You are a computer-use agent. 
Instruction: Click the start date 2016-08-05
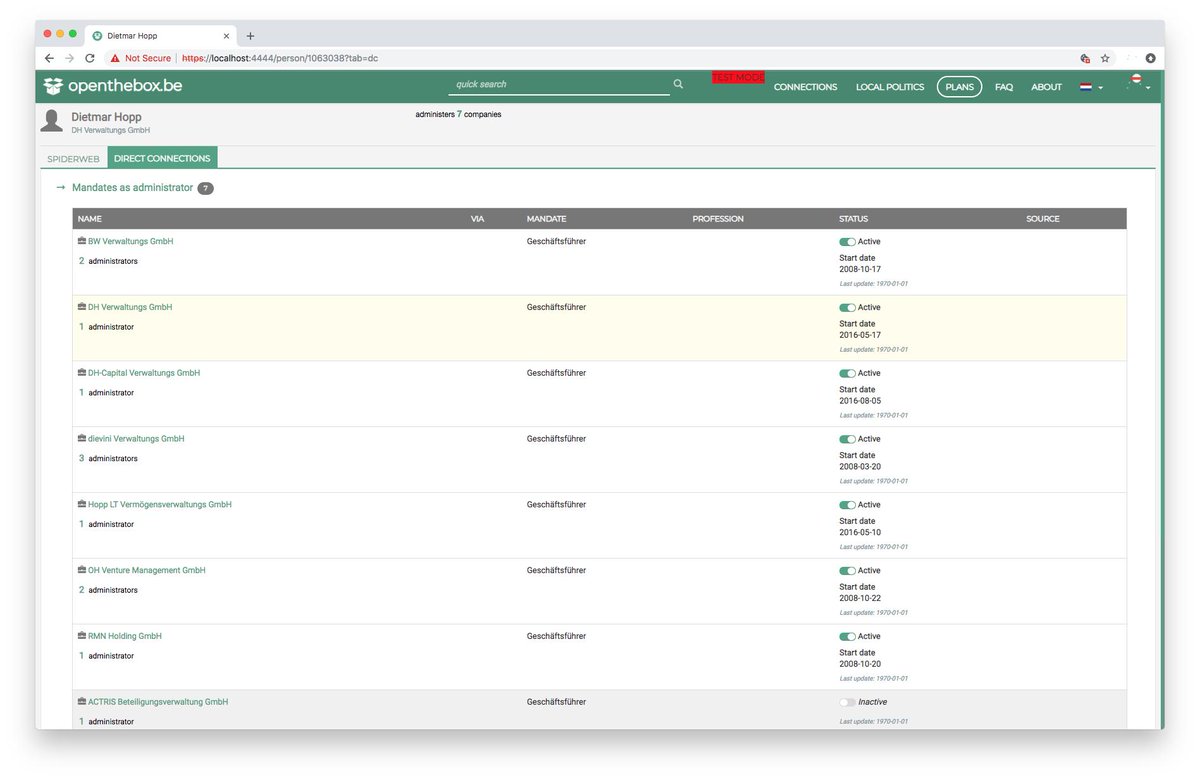pyautogui.click(x=860, y=401)
